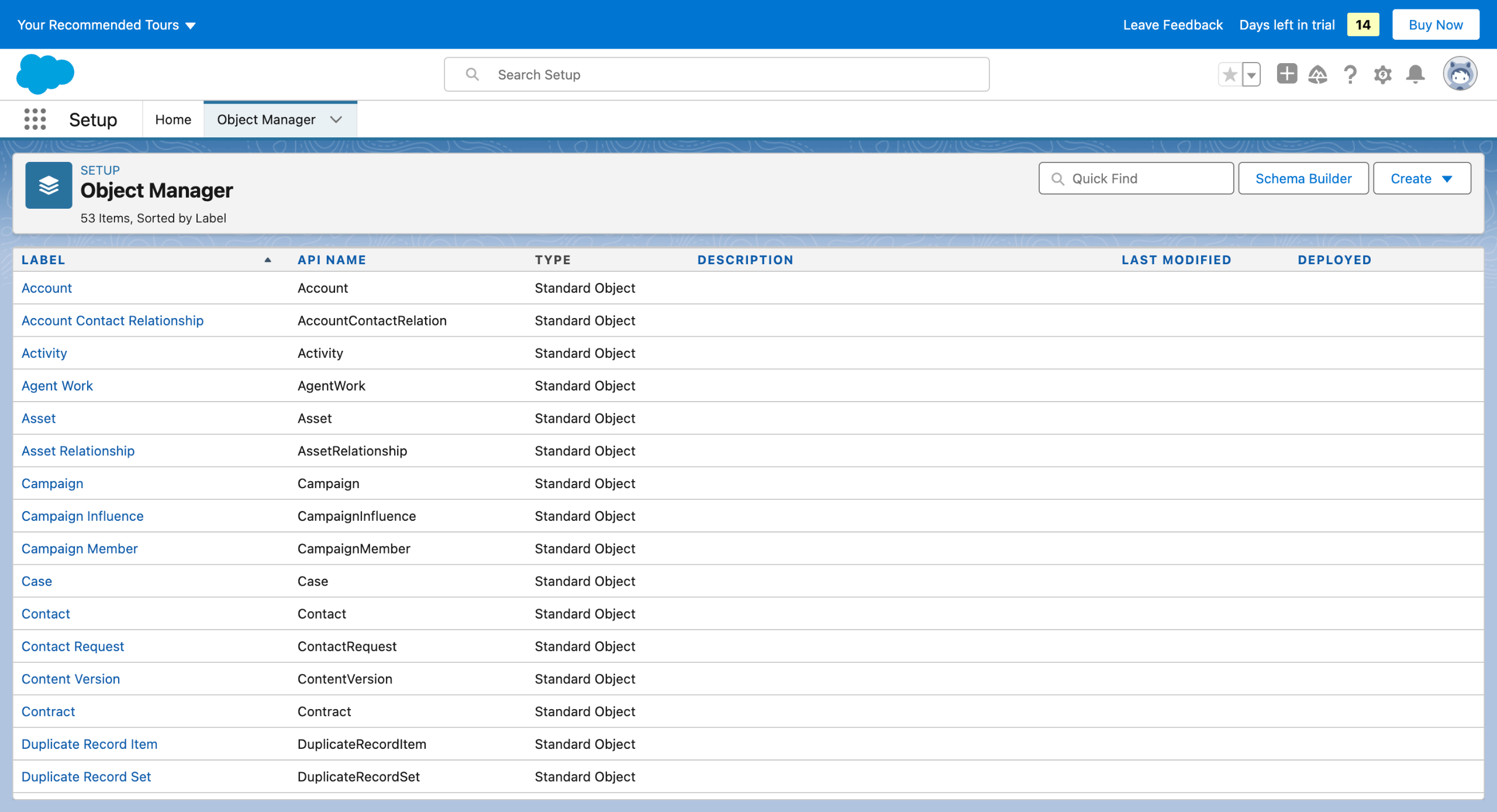Viewport: 1497px width, 812px height.
Task: Open the Notifications bell icon
Action: (x=1416, y=75)
